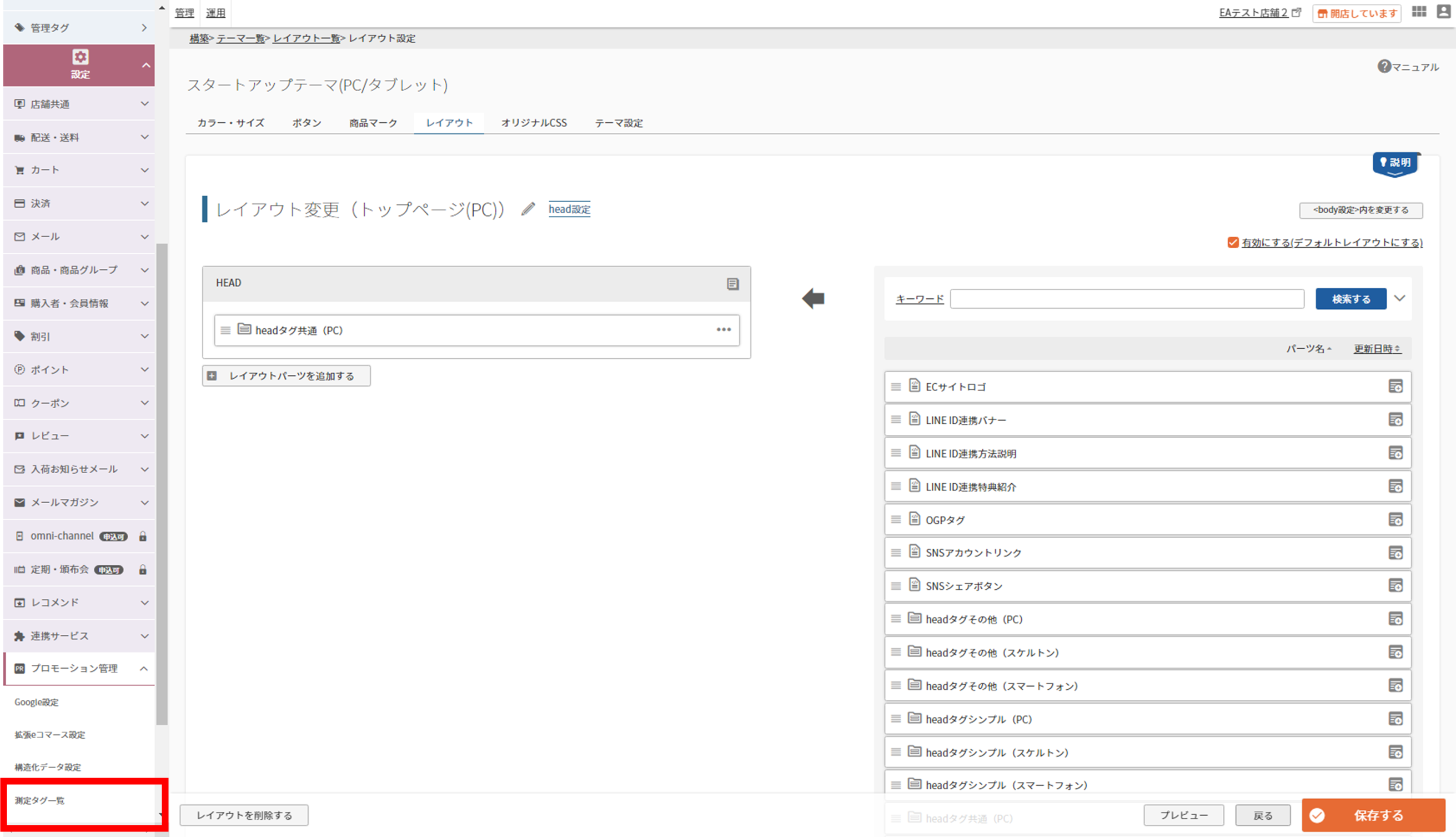Image resolution: width=1456 pixels, height=837 pixels.
Task: Open Google設定 submenu item
Action: pos(36,702)
